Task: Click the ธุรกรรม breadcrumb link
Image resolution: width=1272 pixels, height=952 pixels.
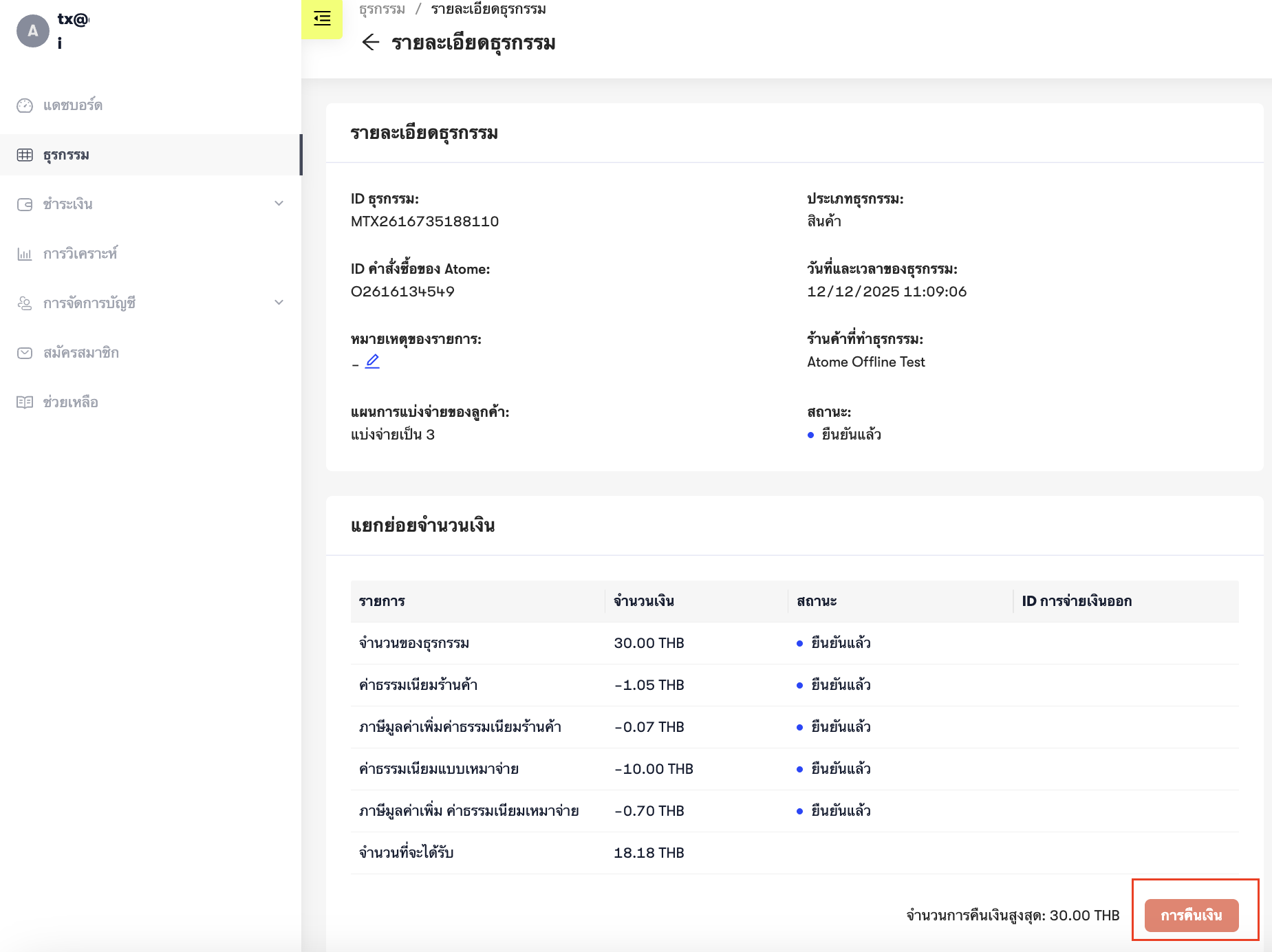Action: (x=382, y=9)
